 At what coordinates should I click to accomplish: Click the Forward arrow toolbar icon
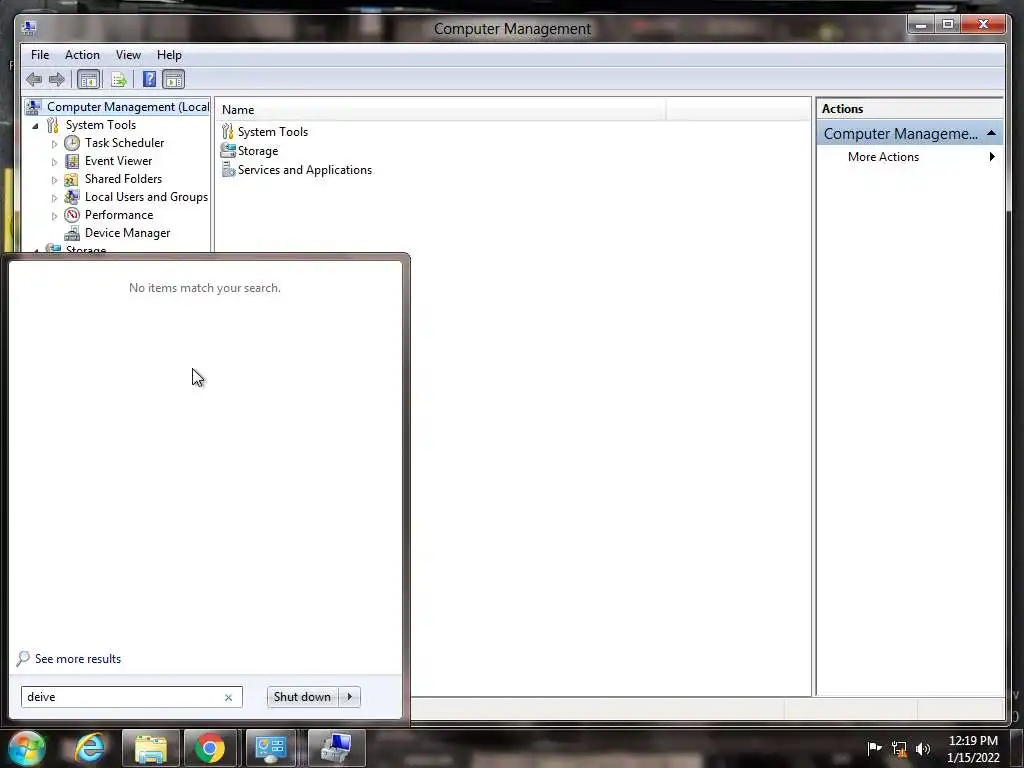point(57,80)
